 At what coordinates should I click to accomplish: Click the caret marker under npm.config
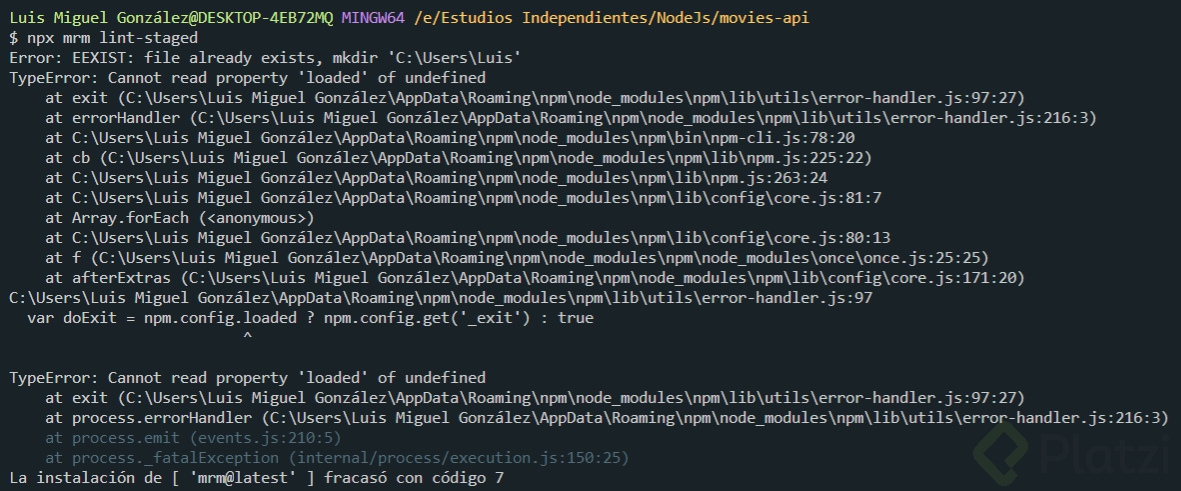click(x=247, y=337)
